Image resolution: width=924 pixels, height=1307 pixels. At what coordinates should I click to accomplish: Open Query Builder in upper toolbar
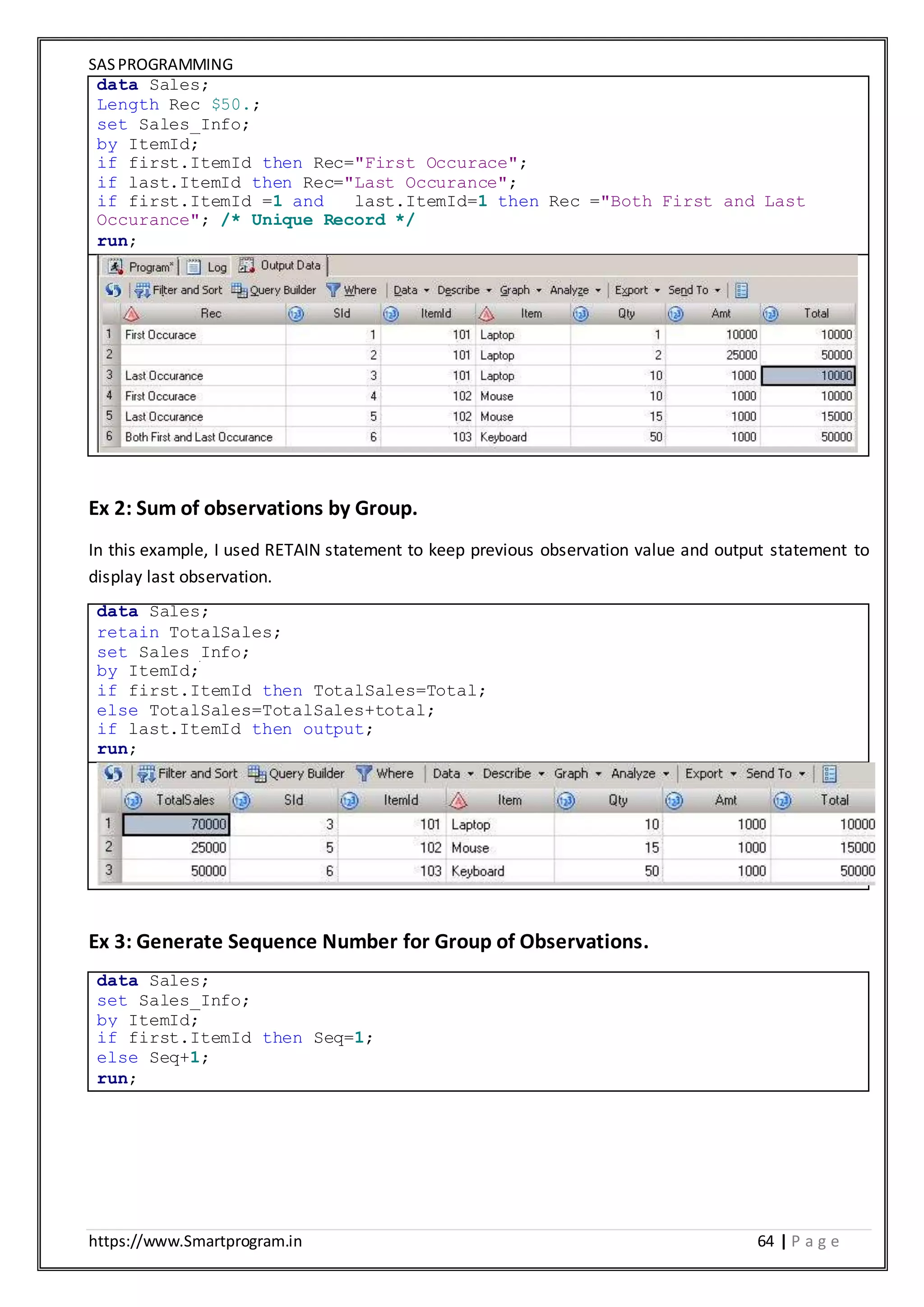pos(274,290)
